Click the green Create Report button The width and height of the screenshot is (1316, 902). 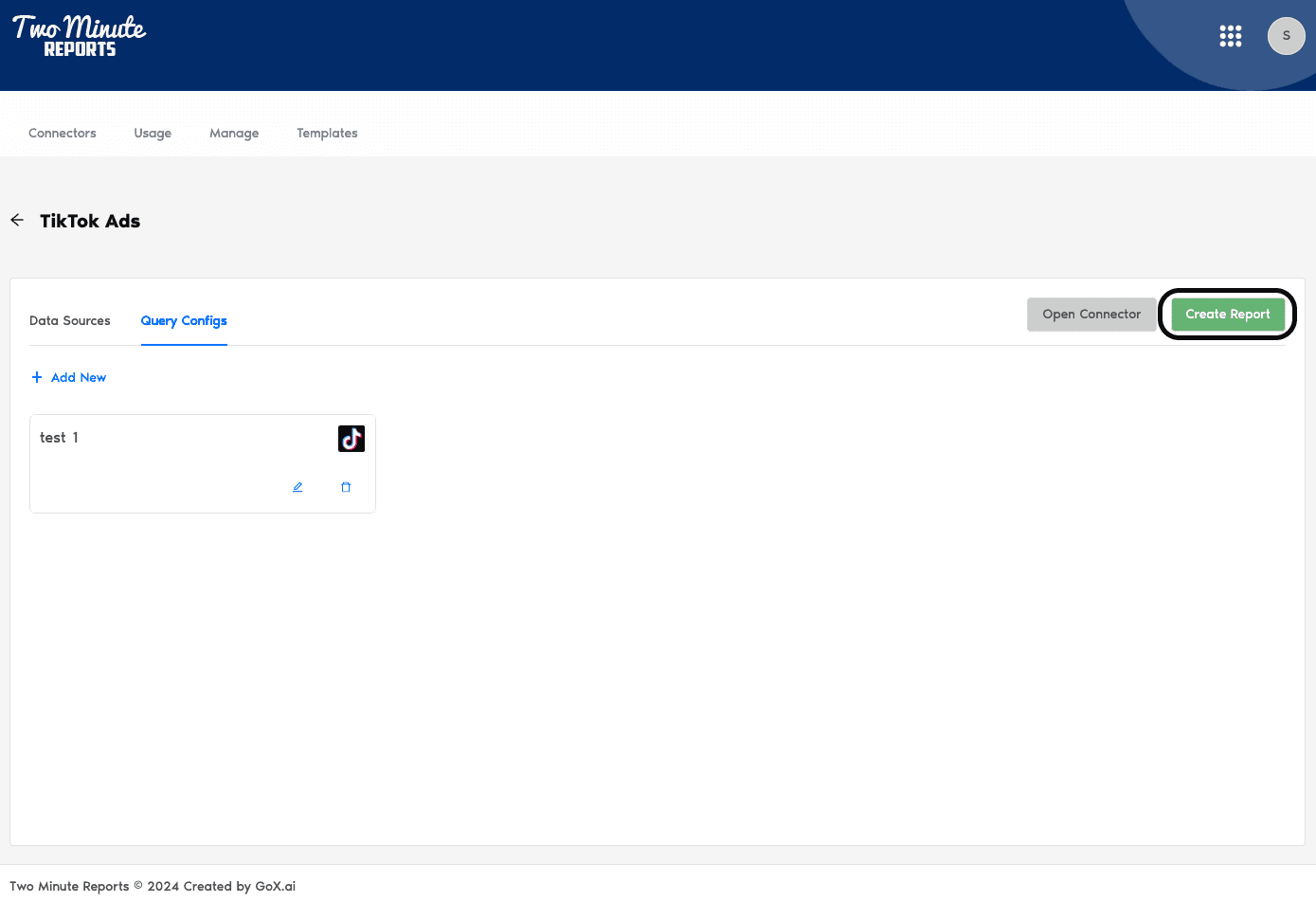(x=1227, y=315)
